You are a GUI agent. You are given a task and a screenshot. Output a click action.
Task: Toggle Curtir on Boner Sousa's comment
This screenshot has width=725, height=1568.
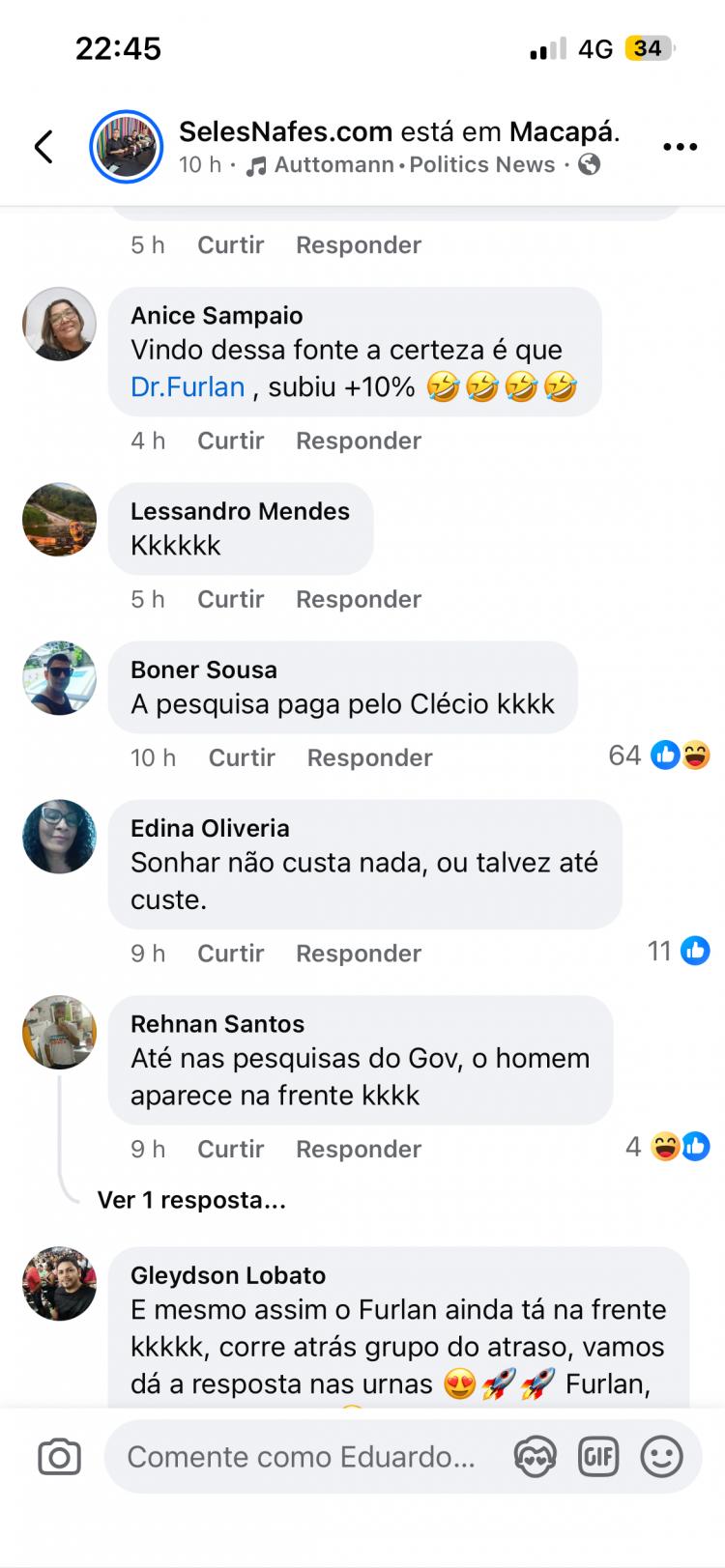coord(242,757)
